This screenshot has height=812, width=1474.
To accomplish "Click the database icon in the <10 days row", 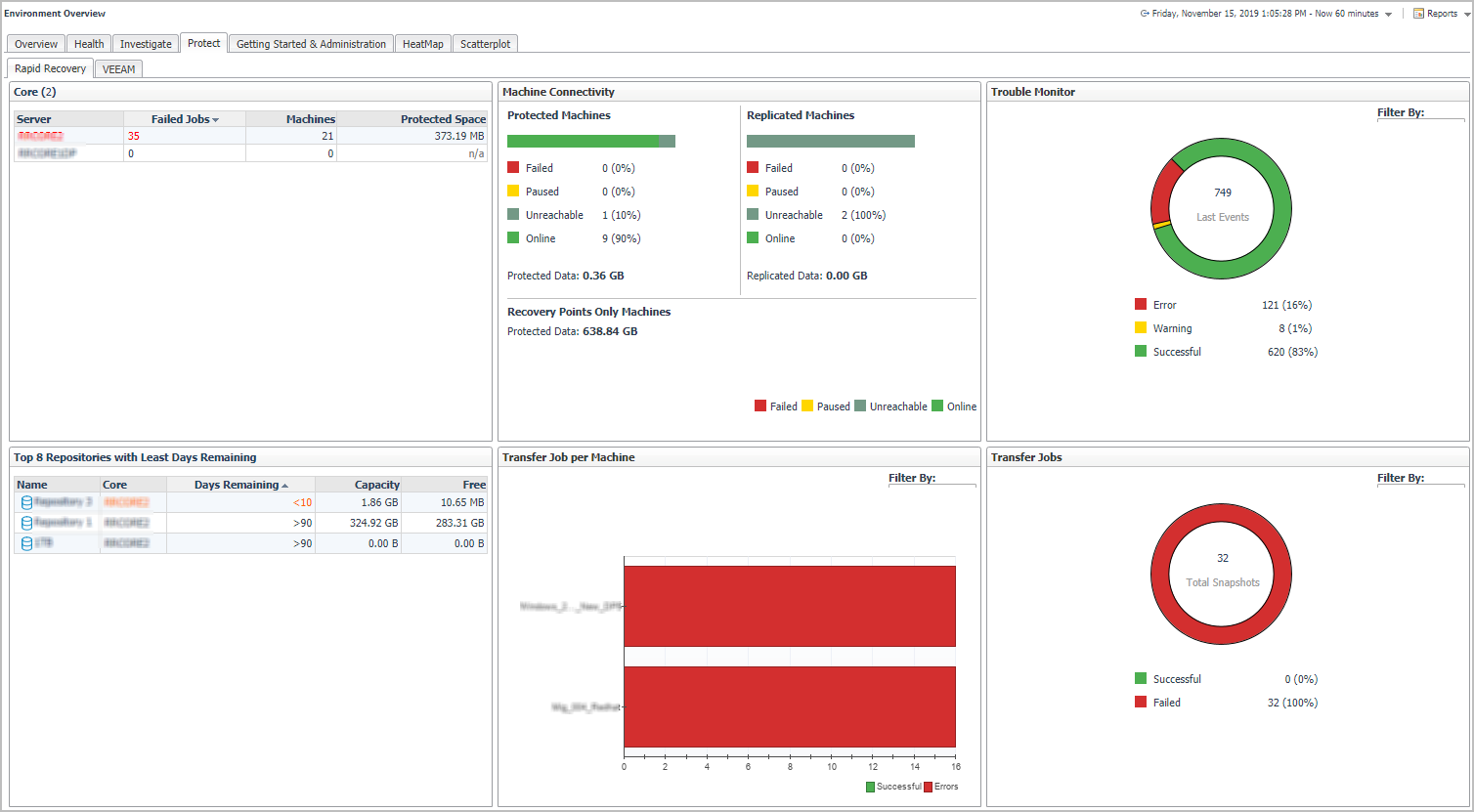I will tap(26, 502).
